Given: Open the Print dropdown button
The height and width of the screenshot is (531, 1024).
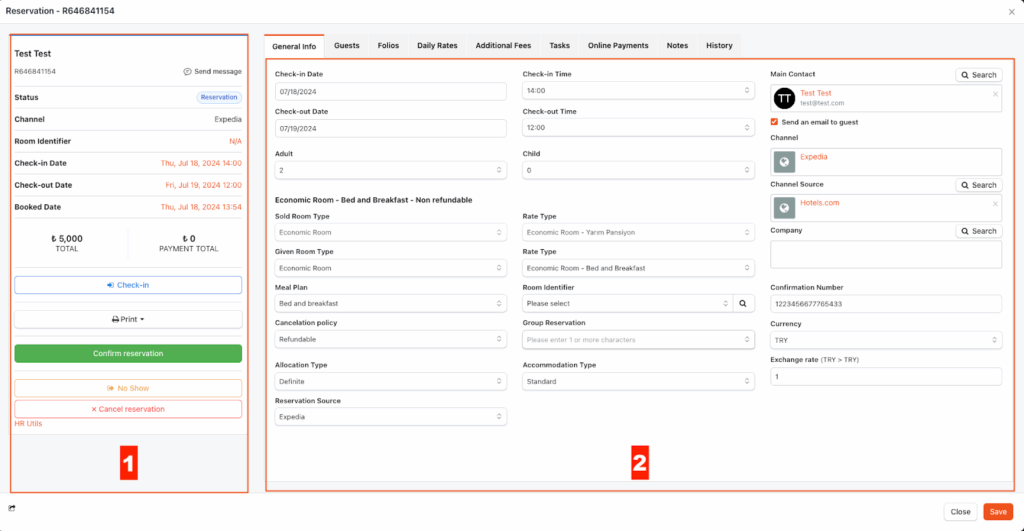Looking at the screenshot, I should (128, 319).
